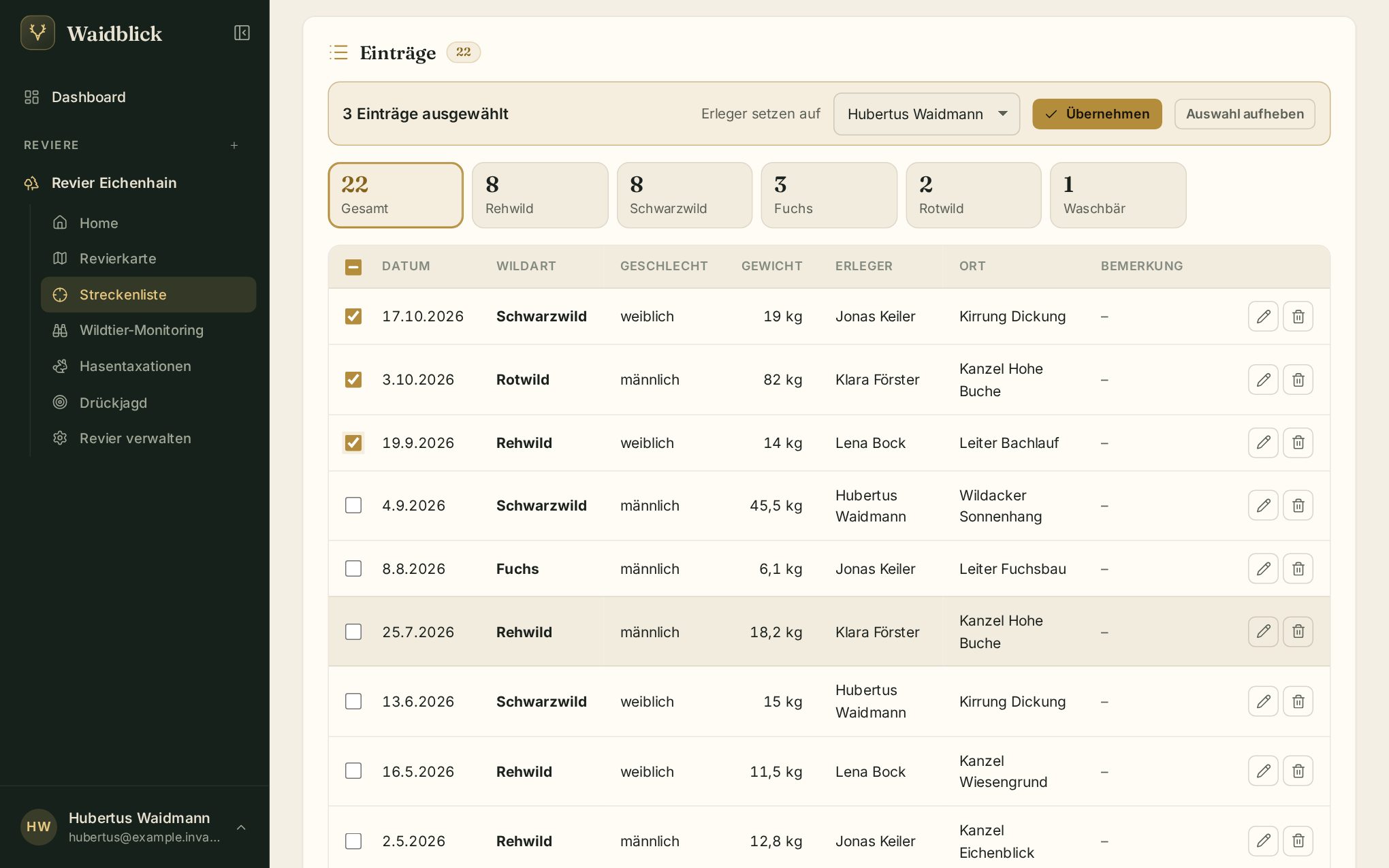Image resolution: width=1389 pixels, height=868 pixels.
Task: Click the Übernehmen button
Action: (1097, 114)
